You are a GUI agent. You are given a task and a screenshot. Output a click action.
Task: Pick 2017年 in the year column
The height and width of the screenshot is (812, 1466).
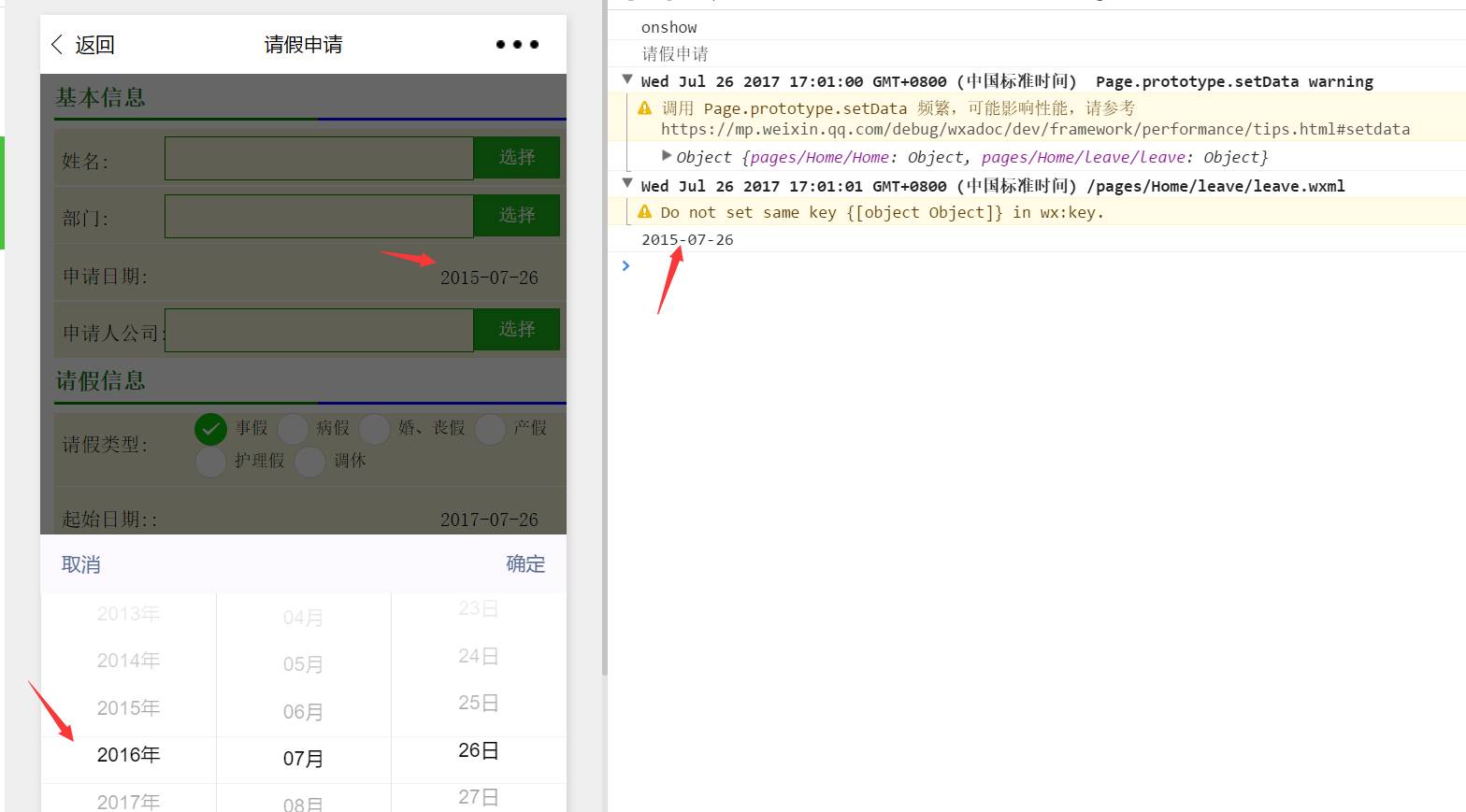pyautogui.click(x=128, y=801)
